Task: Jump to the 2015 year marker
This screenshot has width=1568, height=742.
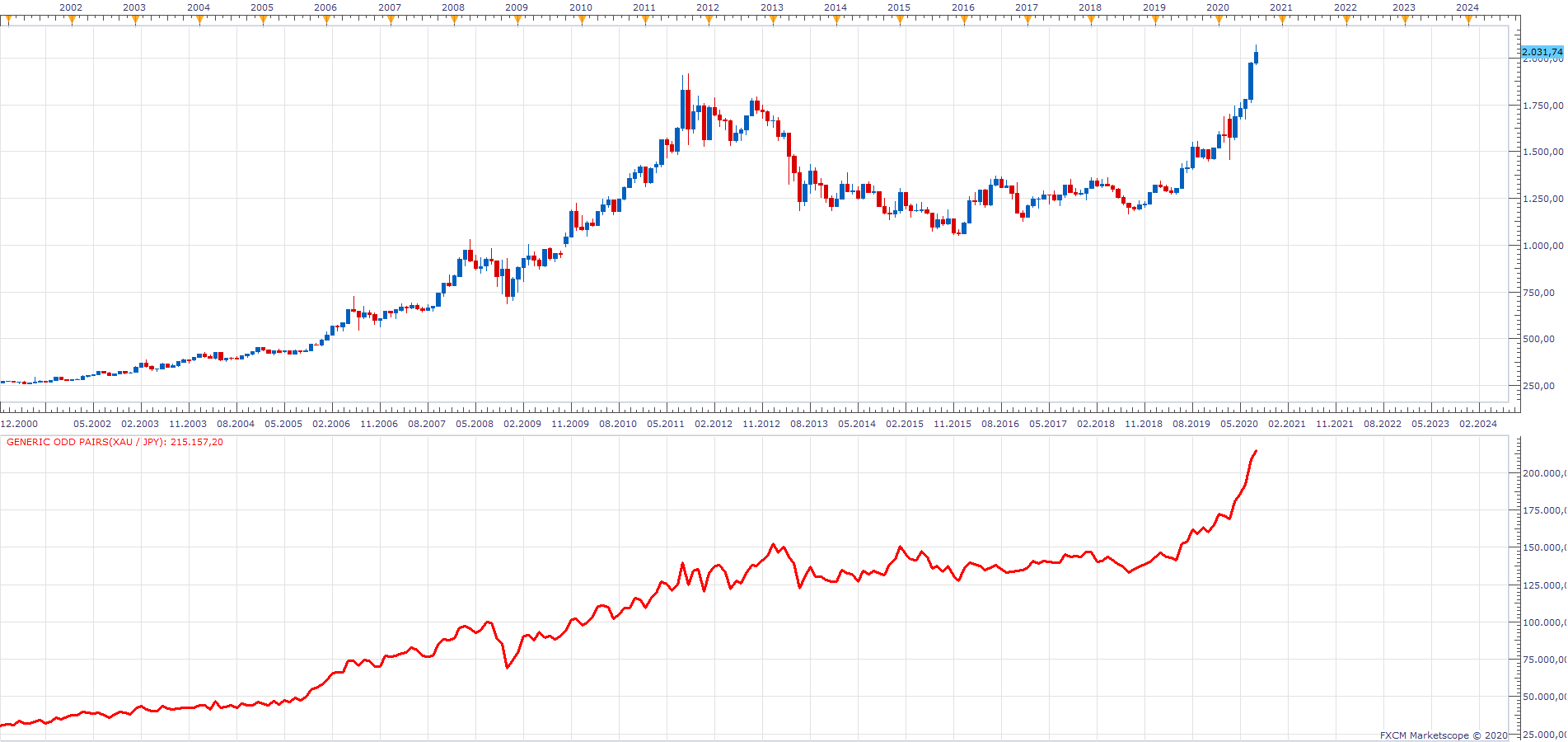Action: [899, 7]
